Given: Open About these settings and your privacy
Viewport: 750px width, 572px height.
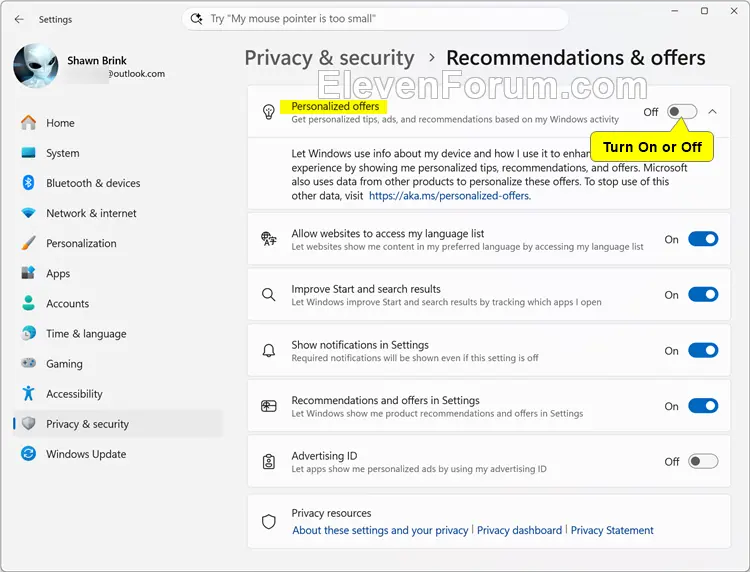Looking at the screenshot, I should pyautogui.click(x=380, y=530).
